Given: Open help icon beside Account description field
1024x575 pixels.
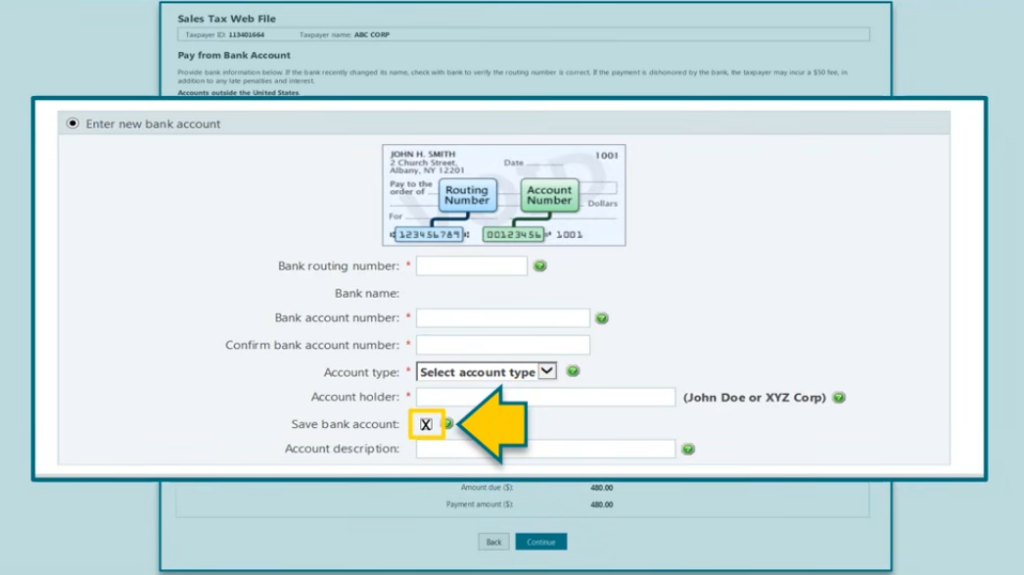Looking at the screenshot, I should (688, 449).
